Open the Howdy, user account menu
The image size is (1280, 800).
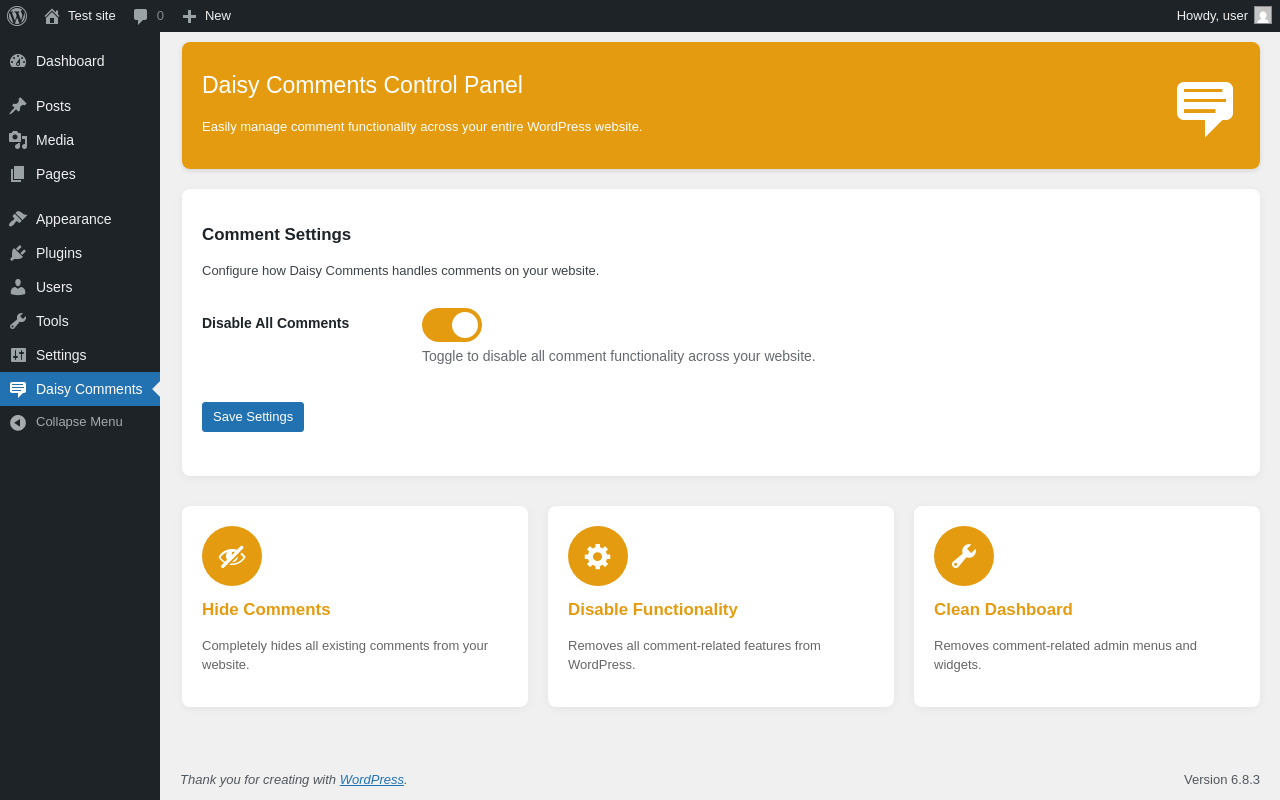(x=1212, y=16)
